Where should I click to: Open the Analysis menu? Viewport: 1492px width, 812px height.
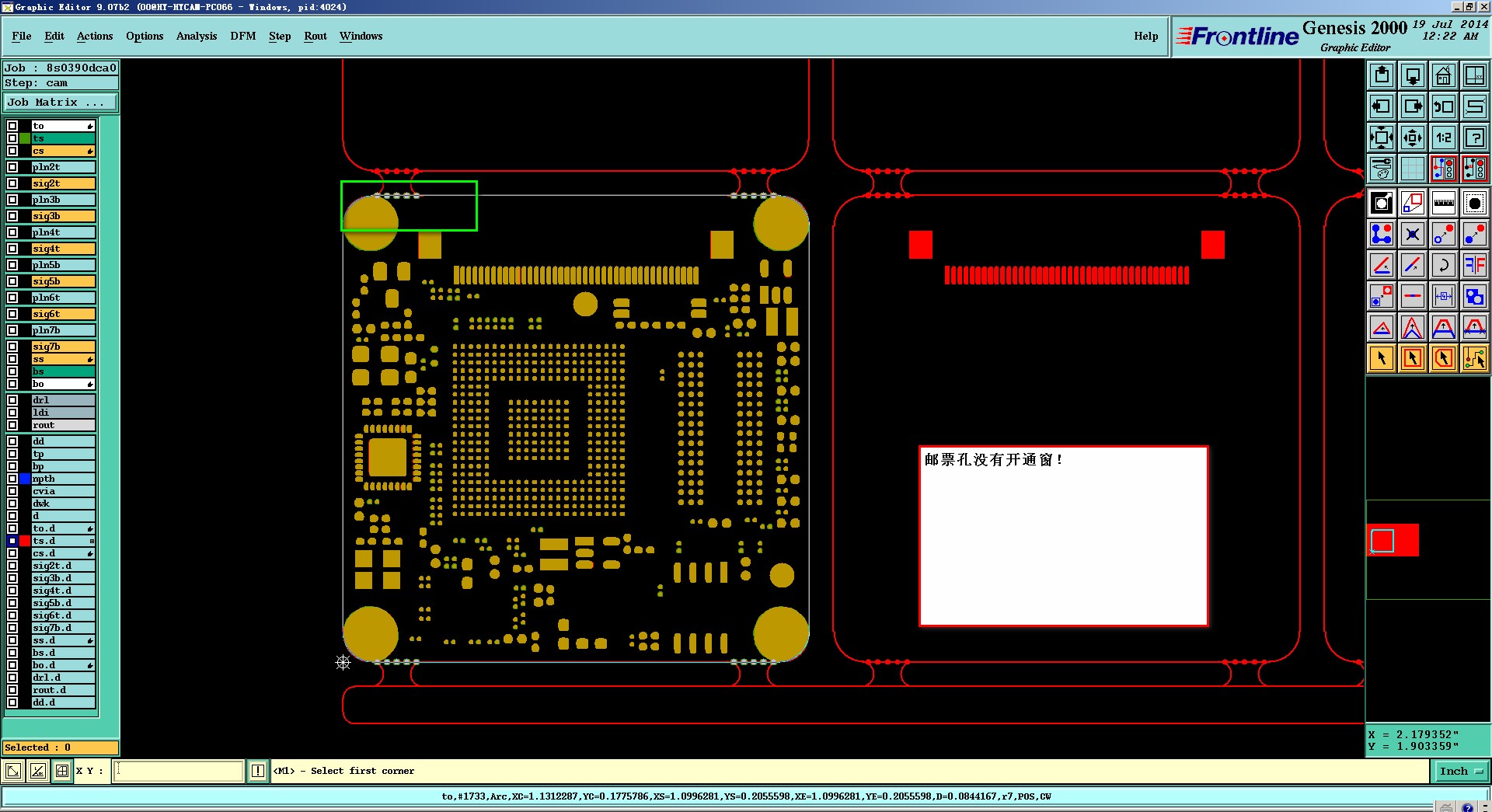[197, 37]
